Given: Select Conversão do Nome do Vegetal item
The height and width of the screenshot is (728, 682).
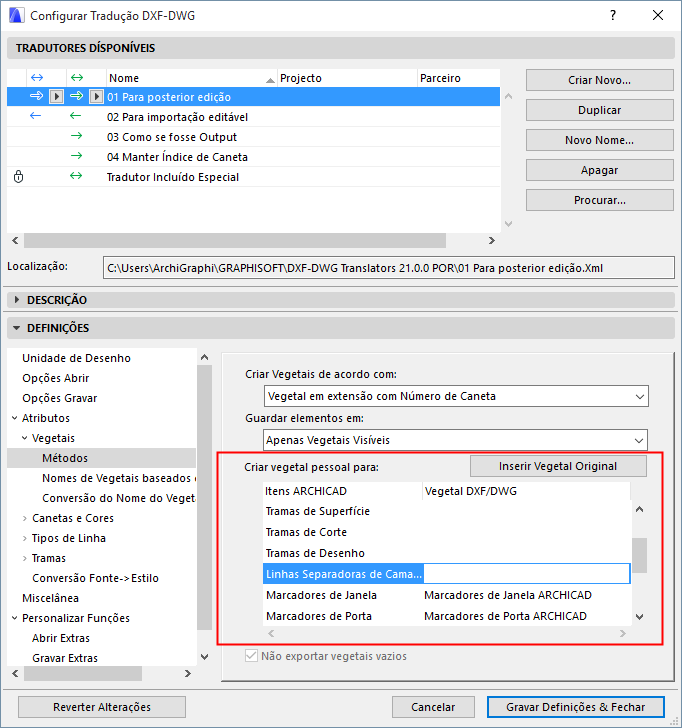Looking at the screenshot, I should pyautogui.click(x=119, y=498).
